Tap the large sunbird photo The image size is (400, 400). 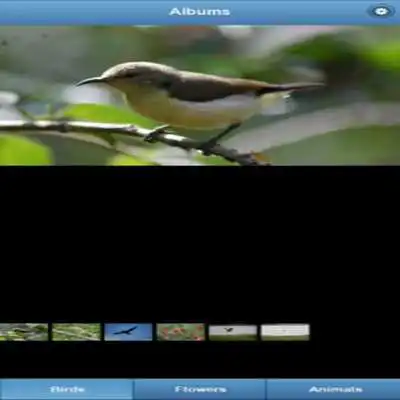pyautogui.click(x=200, y=96)
